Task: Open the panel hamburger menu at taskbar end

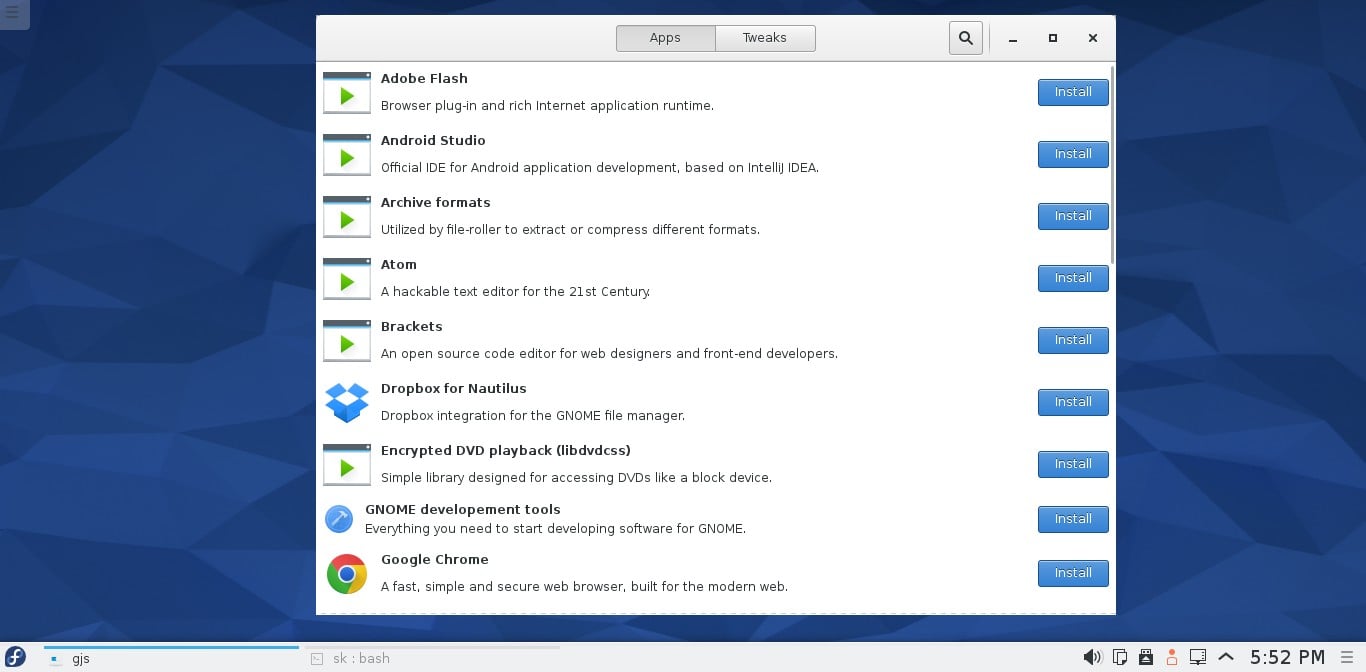Action: pos(1346,657)
